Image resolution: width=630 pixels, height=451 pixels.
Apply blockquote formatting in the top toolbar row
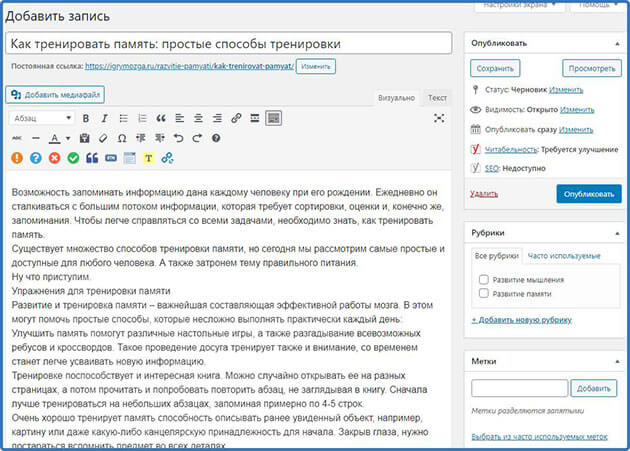[161, 118]
